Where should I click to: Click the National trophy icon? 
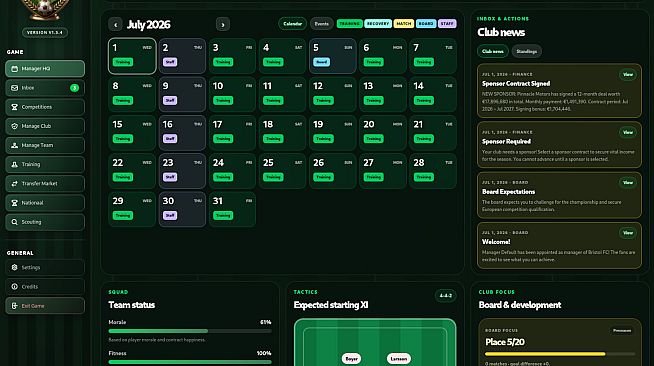[x=15, y=203]
